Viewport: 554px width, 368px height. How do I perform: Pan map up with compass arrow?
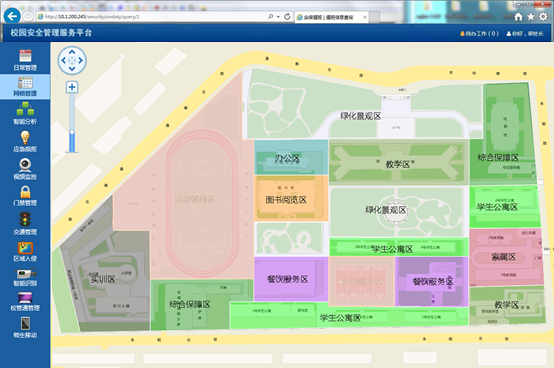pyautogui.click(x=72, y=52)
